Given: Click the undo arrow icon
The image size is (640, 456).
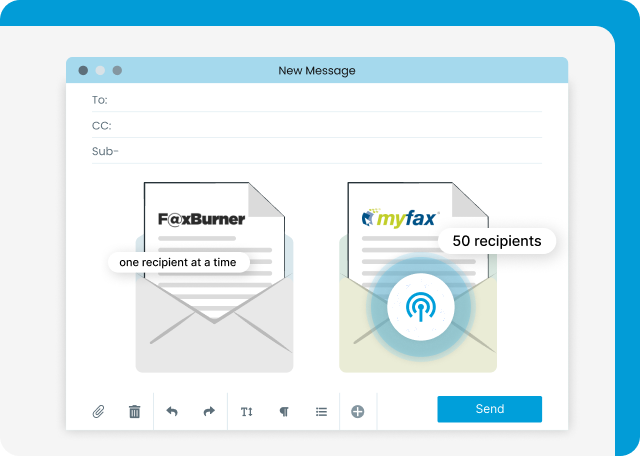Looking at the screenshot, I should tap(172, 411).
